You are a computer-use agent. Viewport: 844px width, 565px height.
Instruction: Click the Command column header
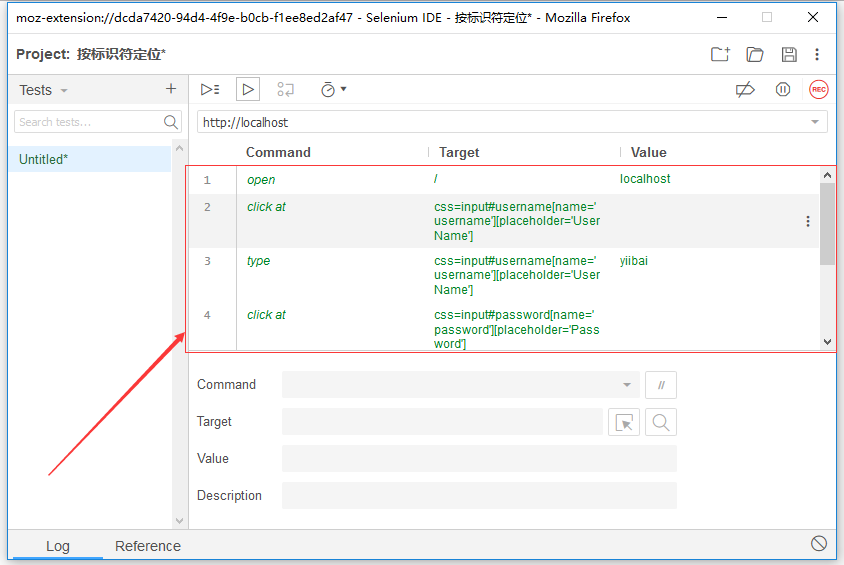pyautogui.click(x=278, y=152)
